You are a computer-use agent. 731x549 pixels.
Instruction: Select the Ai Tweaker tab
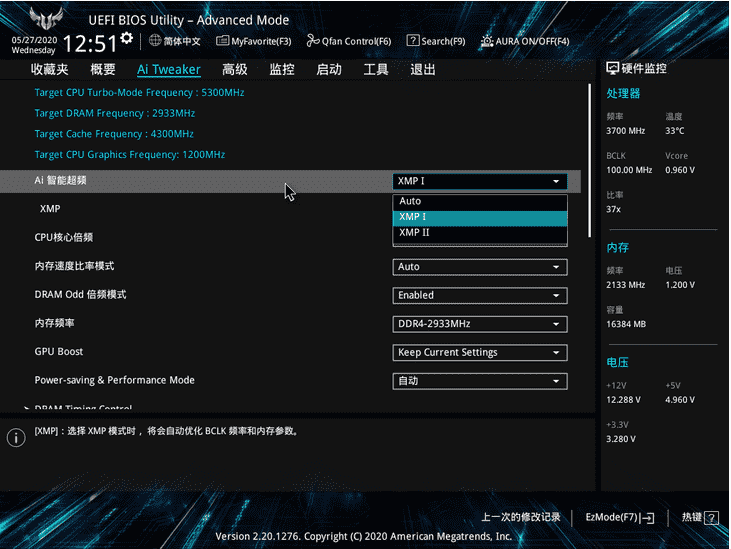pos(169,69)
